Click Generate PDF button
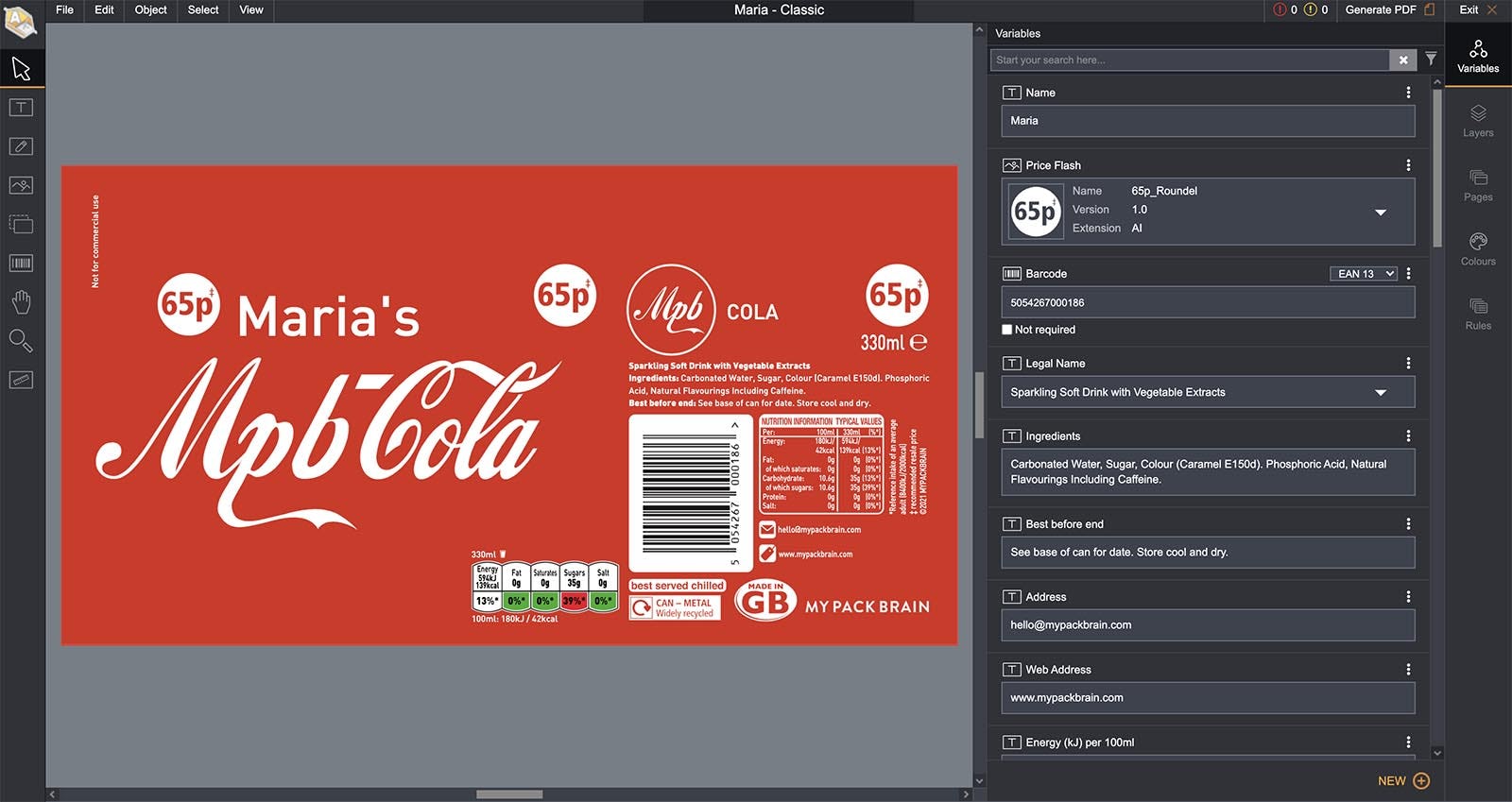The width and height of the screenshot is (1512, 802). click(x=1390, y=9)
